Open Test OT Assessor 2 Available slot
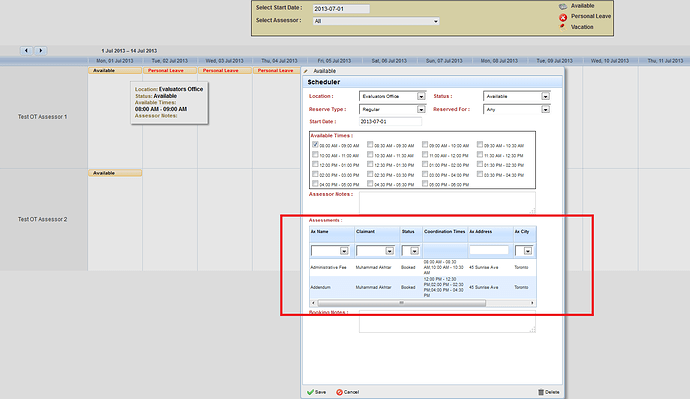 tap(115, 173)
